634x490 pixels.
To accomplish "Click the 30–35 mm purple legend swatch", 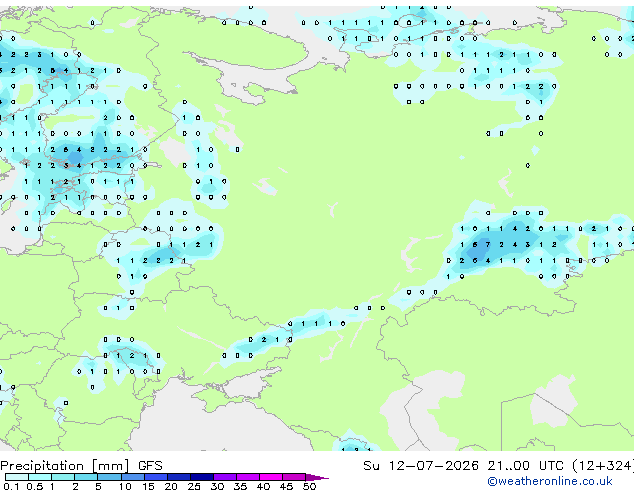I will tap(224, 477).
